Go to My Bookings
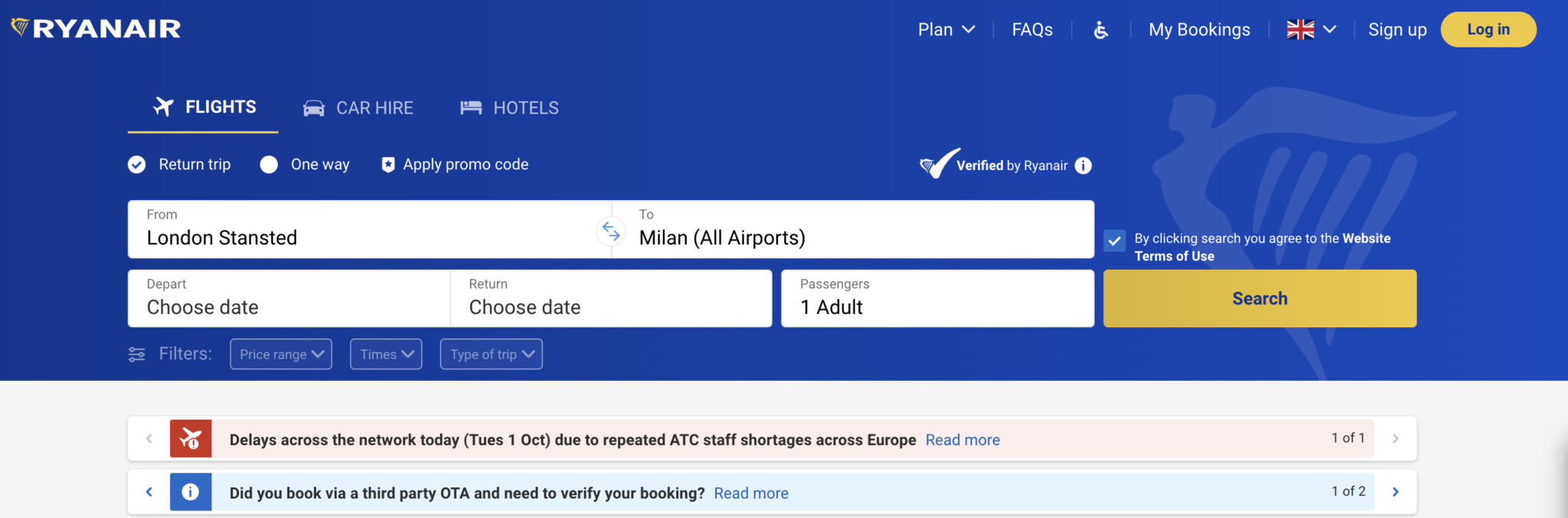The height and width of the screenshot is (518, 1568). tap(1198, 30)
